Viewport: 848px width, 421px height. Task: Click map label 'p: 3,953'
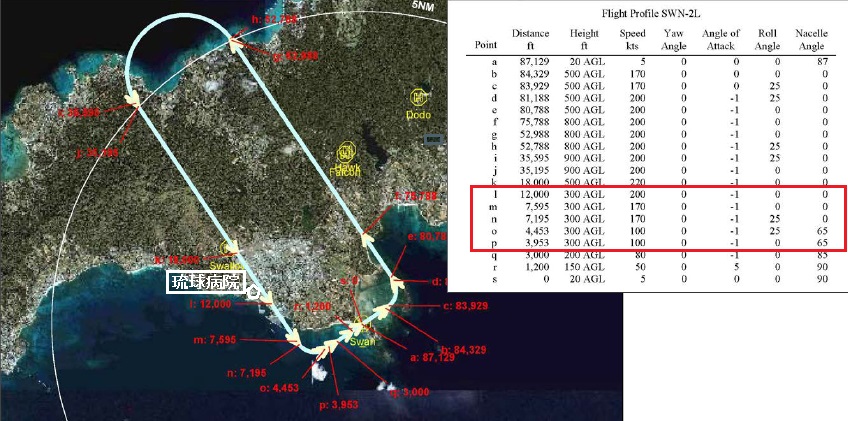coord(339,405)
